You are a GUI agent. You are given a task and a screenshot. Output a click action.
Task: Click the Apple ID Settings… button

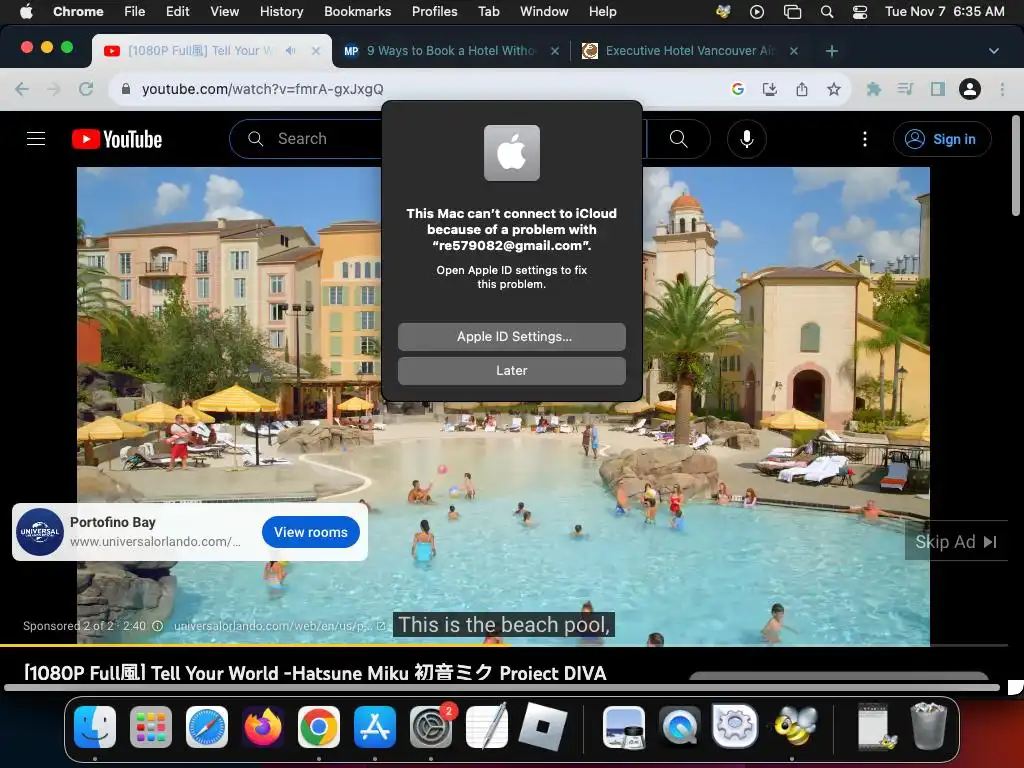511,336
